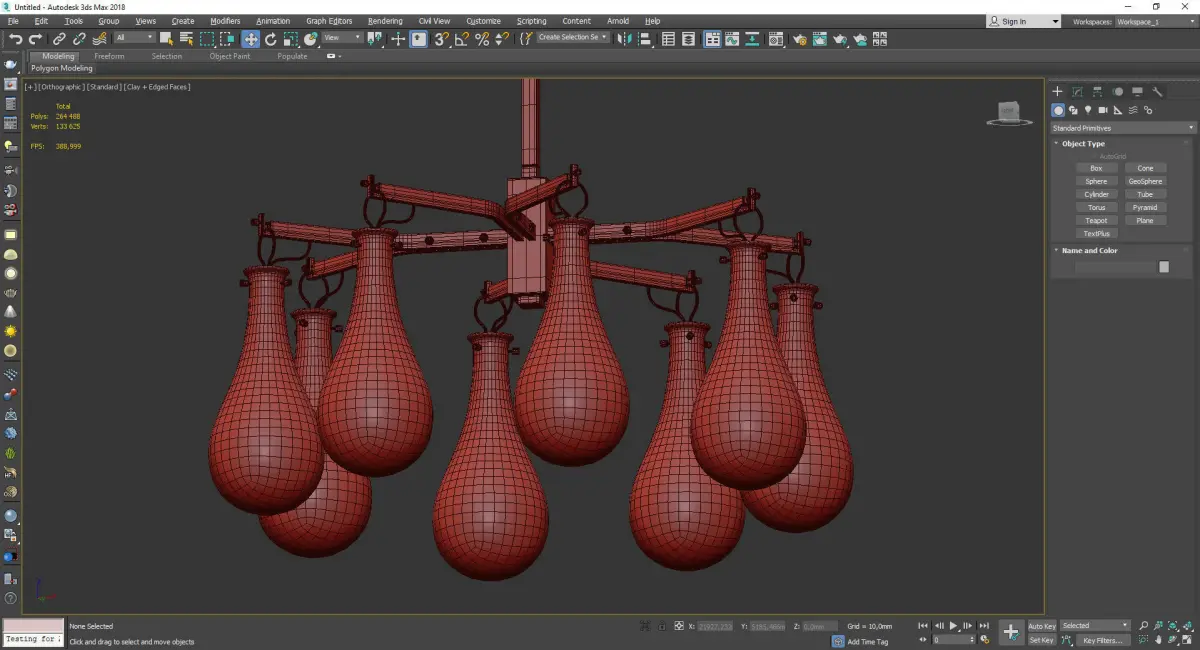
Task: Toggle the Window/Crossing selection mode
Action: (x=227, y=39)
